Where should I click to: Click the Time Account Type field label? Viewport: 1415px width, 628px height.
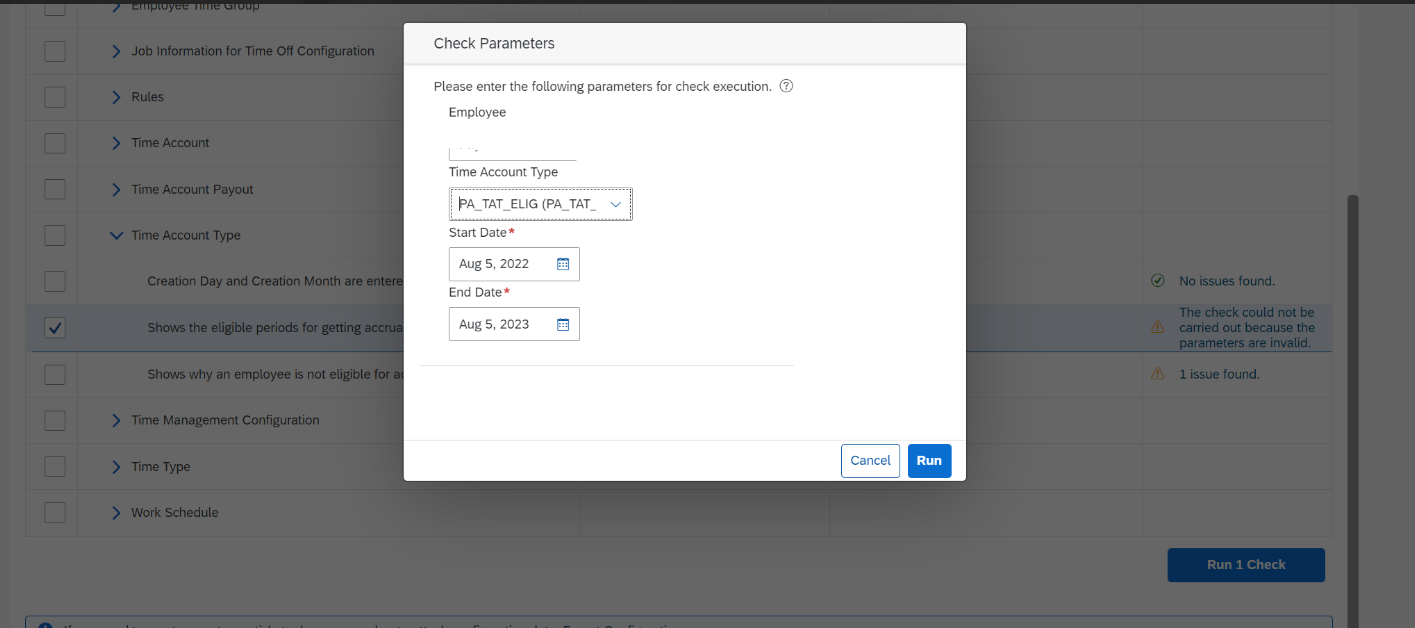coord(503,172)
